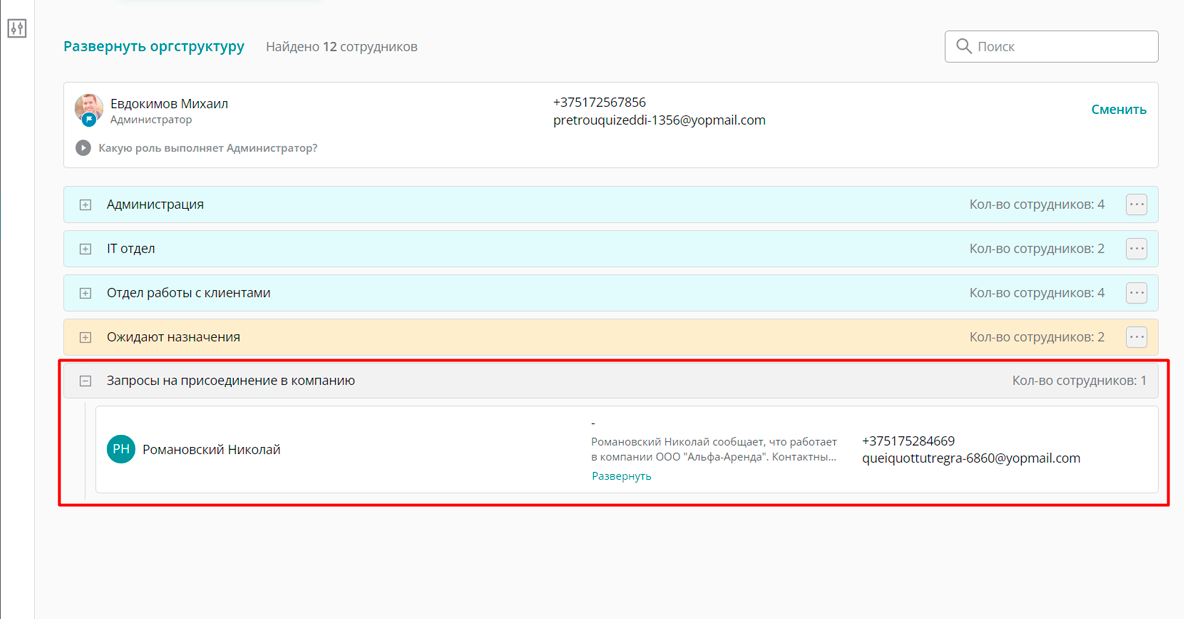Click email pretrouquizeddi-1356@yopmail.com

coord(659,120)
